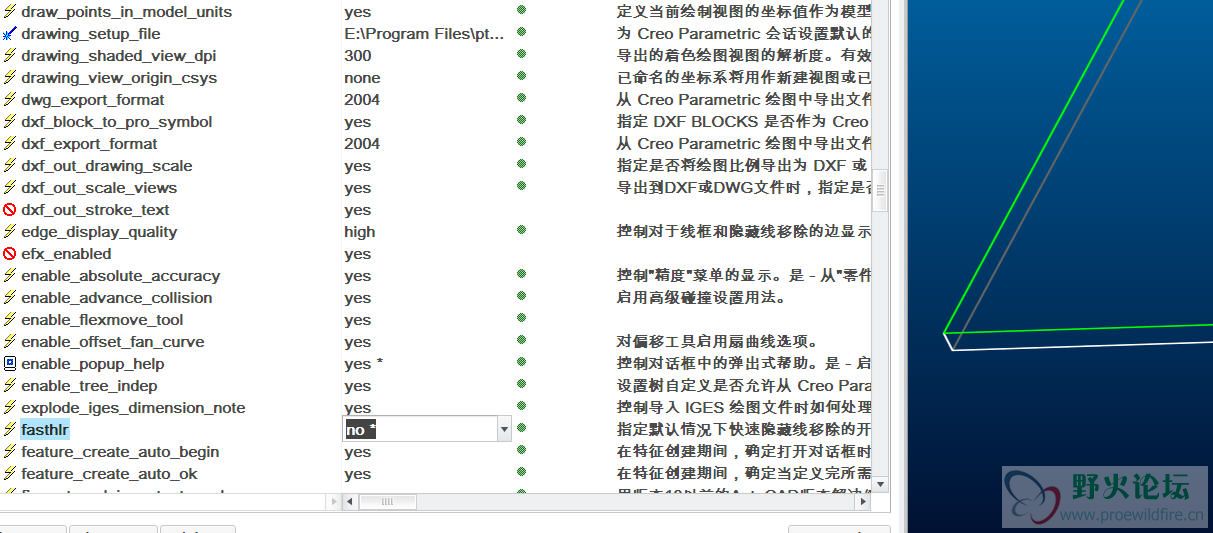Viewport: 1213px width, 533px height.
Task: Select the enable_flexmove_tool option name
Action: (x=102, y=320)
